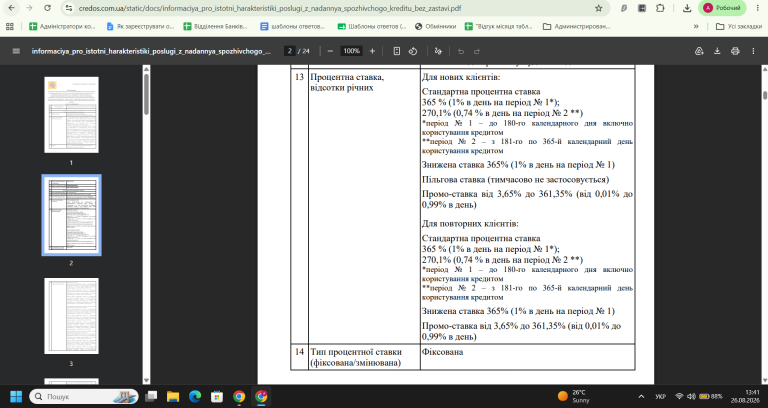Rotate the PDF counterclockwise
Image resolution: width=768 pixels, height=408 pixels.
click(413, 51)
